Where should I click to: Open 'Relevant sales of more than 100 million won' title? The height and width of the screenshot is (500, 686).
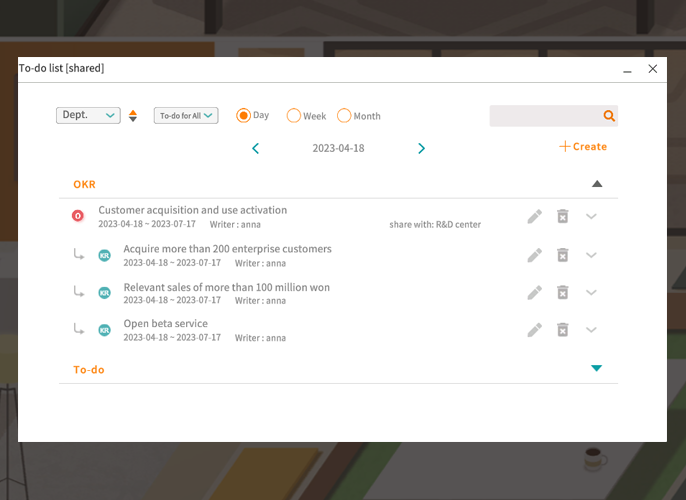227,287
